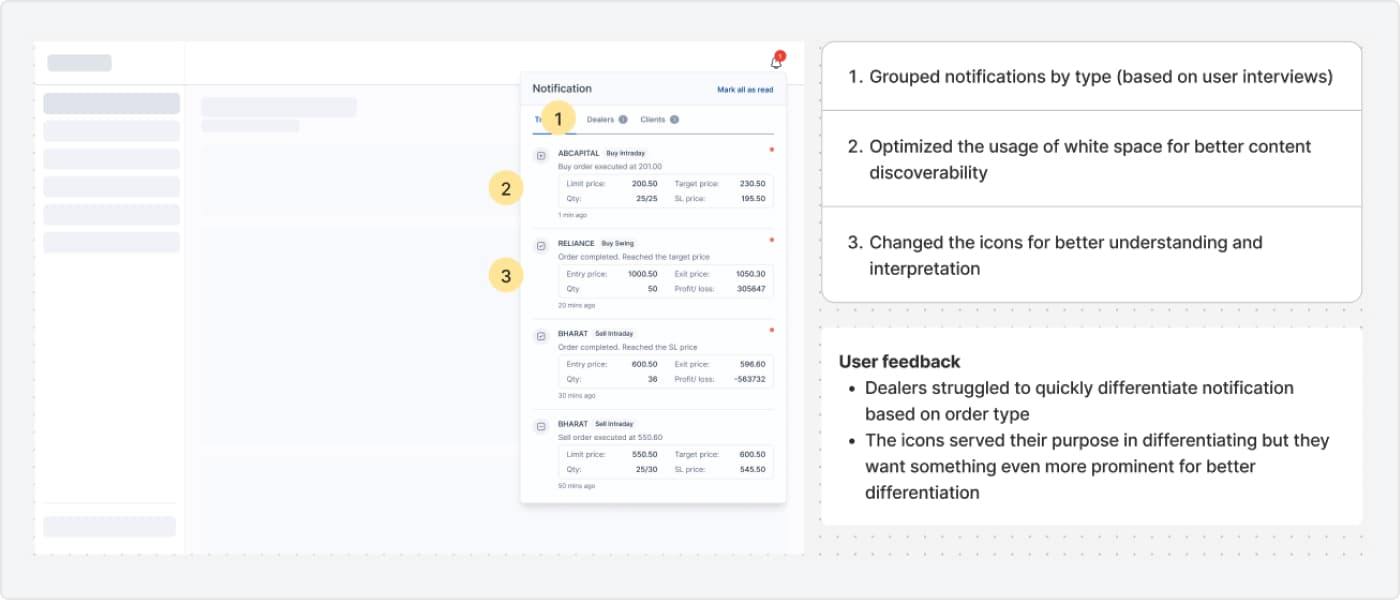
Task: Switch to the Dealers tab
Action: (600, 120)
